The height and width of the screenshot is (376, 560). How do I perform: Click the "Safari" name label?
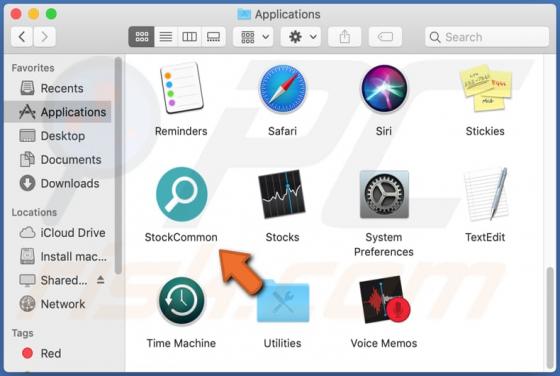pyautogui.click(x=282, y=131)
